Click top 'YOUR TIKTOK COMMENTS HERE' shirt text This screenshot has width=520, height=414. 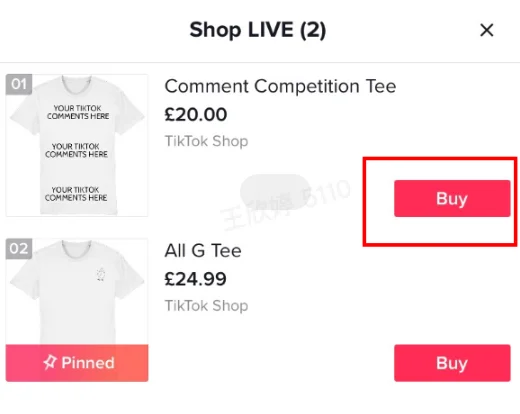coord(78,112)
